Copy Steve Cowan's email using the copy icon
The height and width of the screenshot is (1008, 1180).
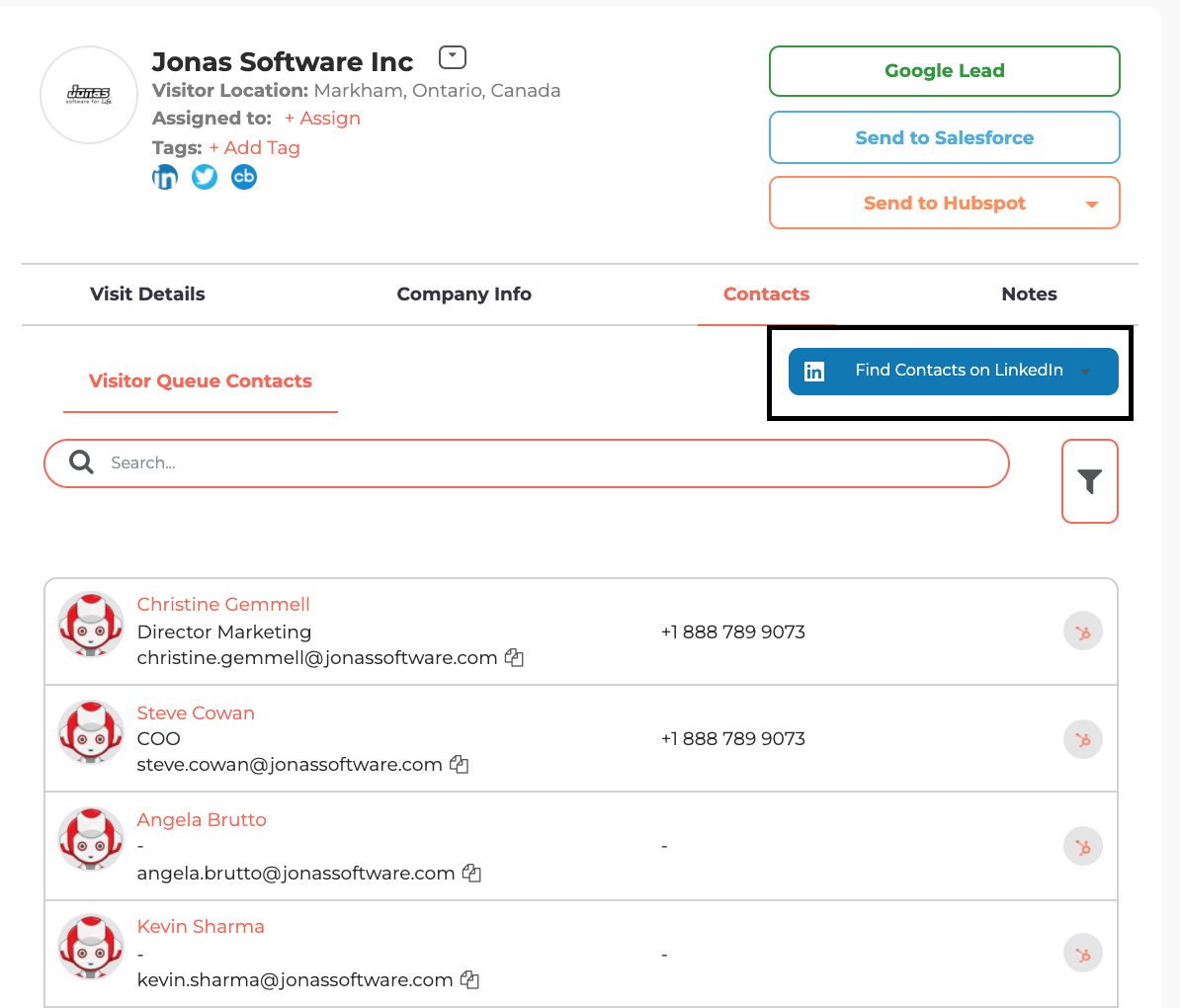pyautogui.click(x=459, y=764)
